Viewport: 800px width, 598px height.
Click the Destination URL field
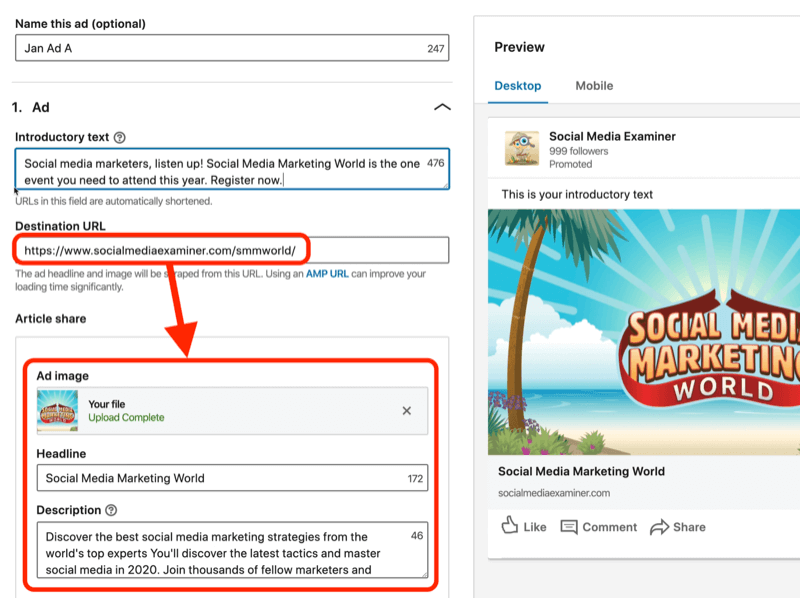pyautogui.click(x=232, y=250)
